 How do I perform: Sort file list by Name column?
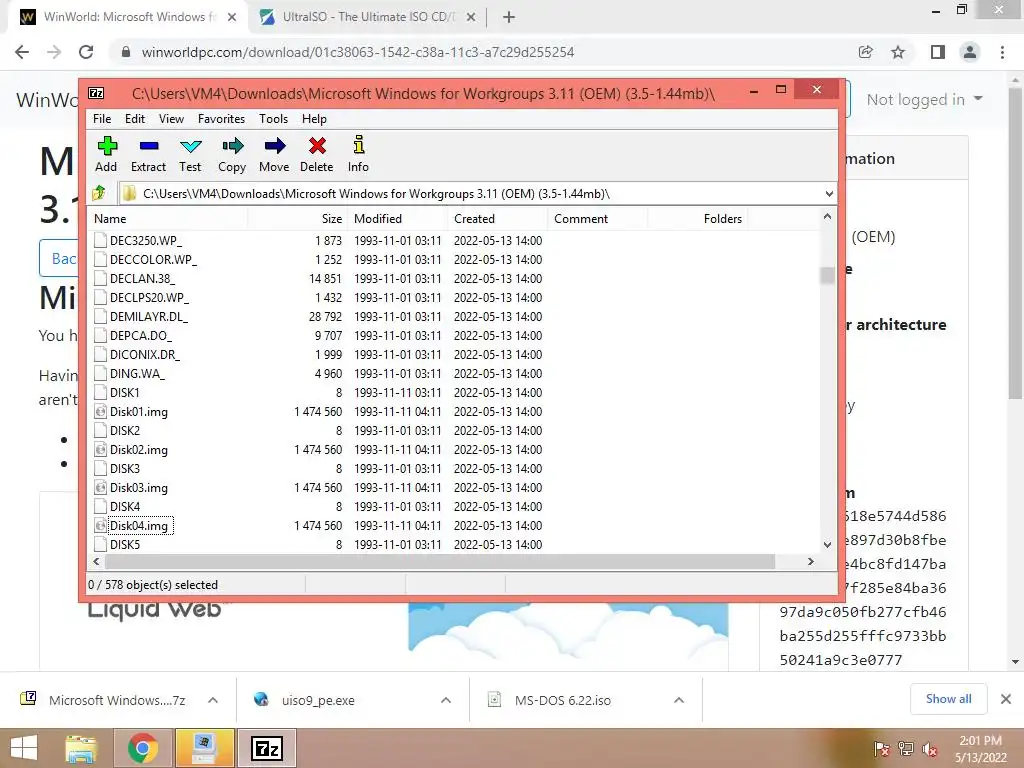coord(167,219)
